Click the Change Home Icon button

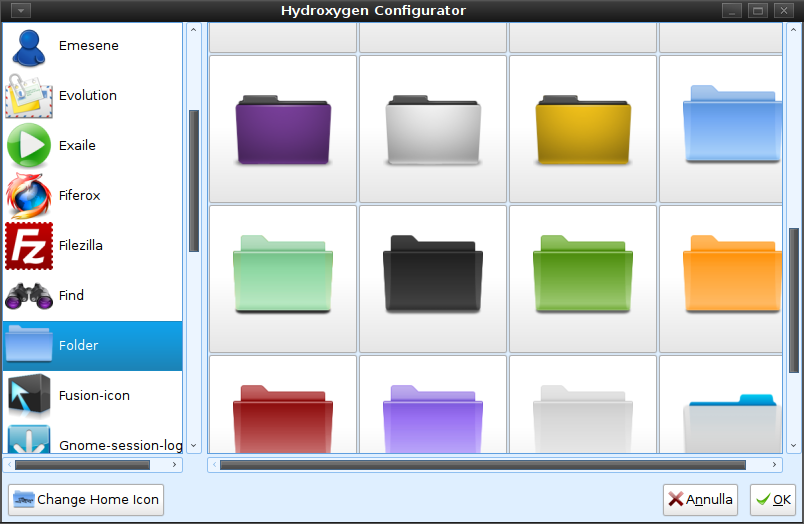pos(86,499)
